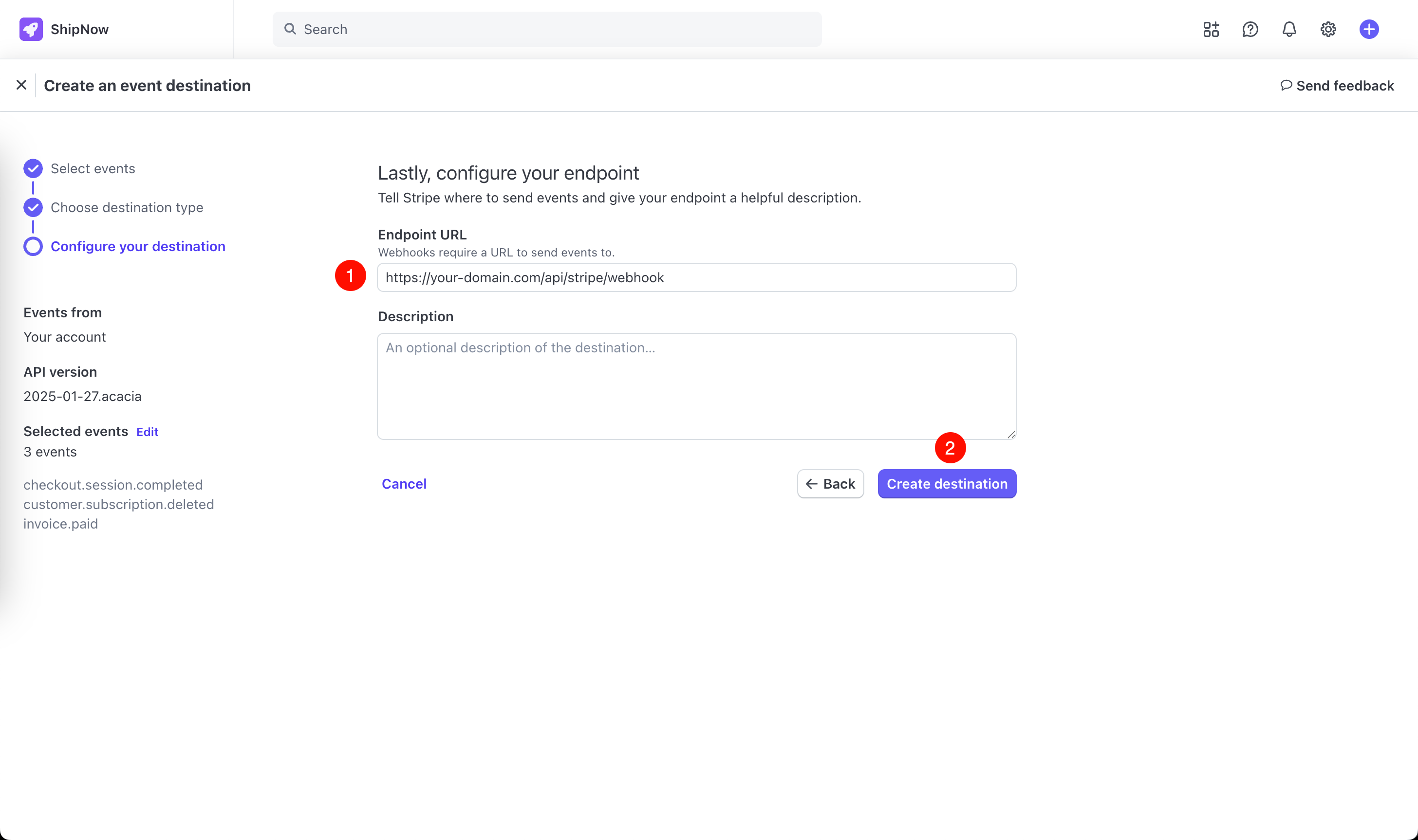Close the event destination dialog with X
The height and width of the screenshot is (840, 1418).
coord(21,85)
